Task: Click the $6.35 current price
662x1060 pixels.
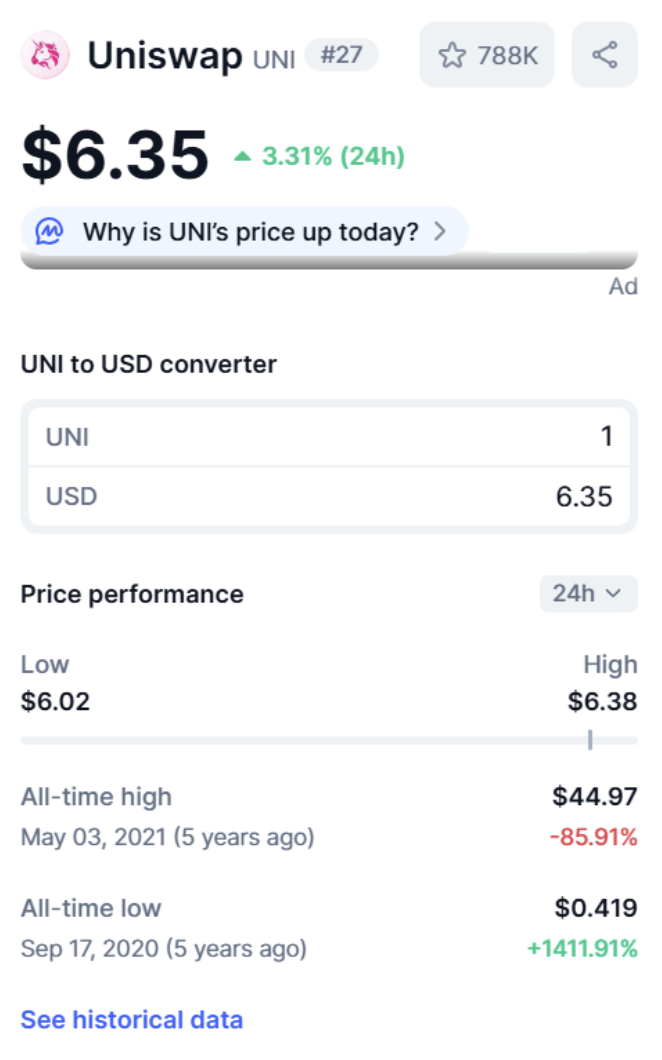Action: 115,156
